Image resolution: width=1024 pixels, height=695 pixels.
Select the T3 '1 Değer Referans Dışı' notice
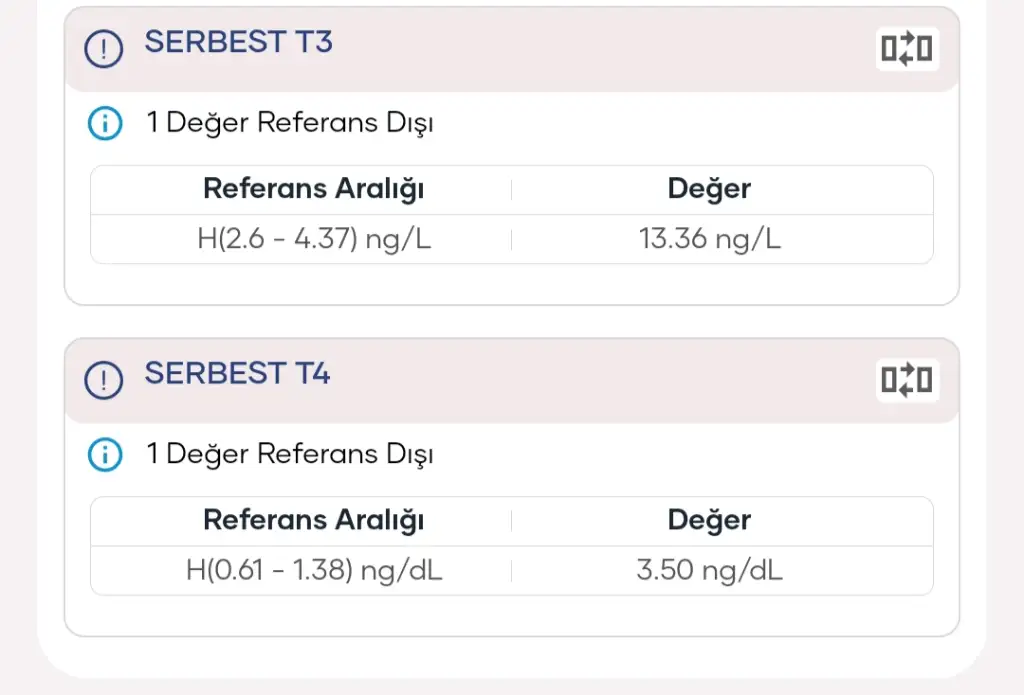290,124
